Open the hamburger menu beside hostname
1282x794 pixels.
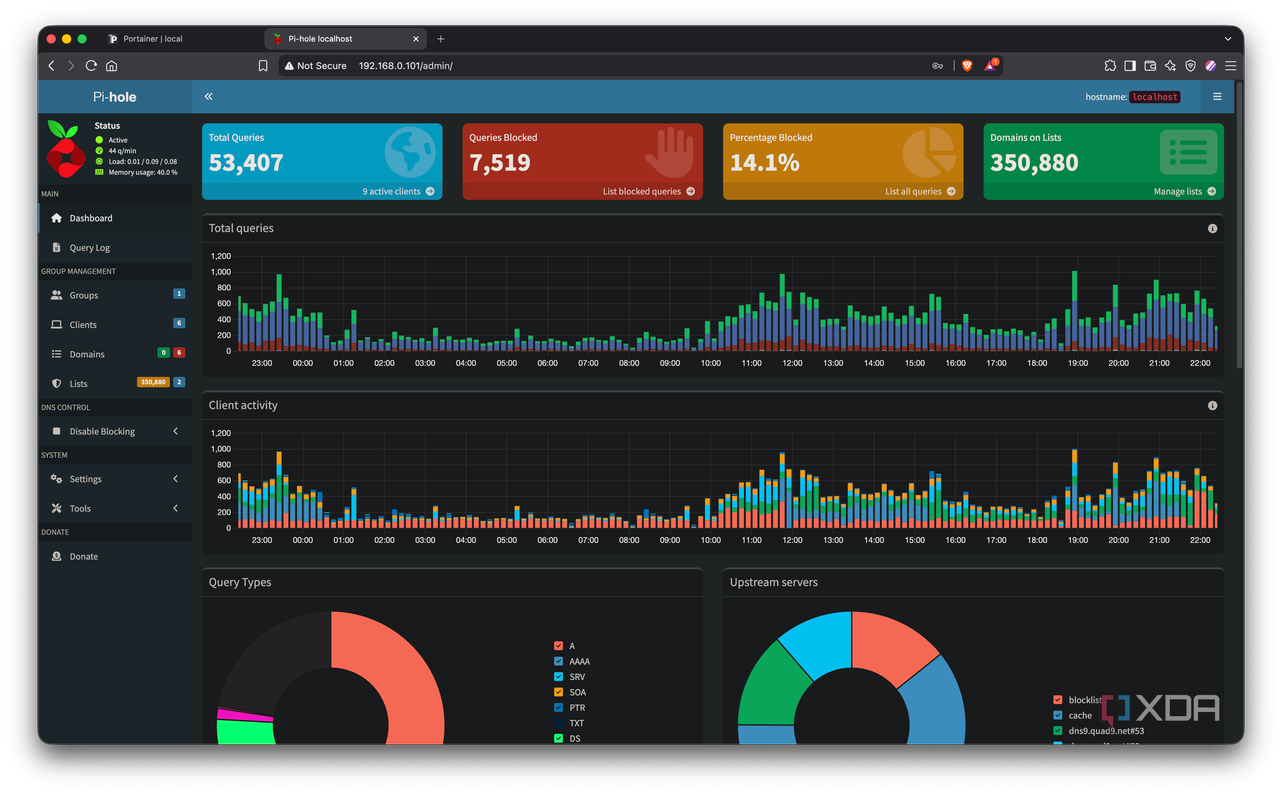(1217, 97)
